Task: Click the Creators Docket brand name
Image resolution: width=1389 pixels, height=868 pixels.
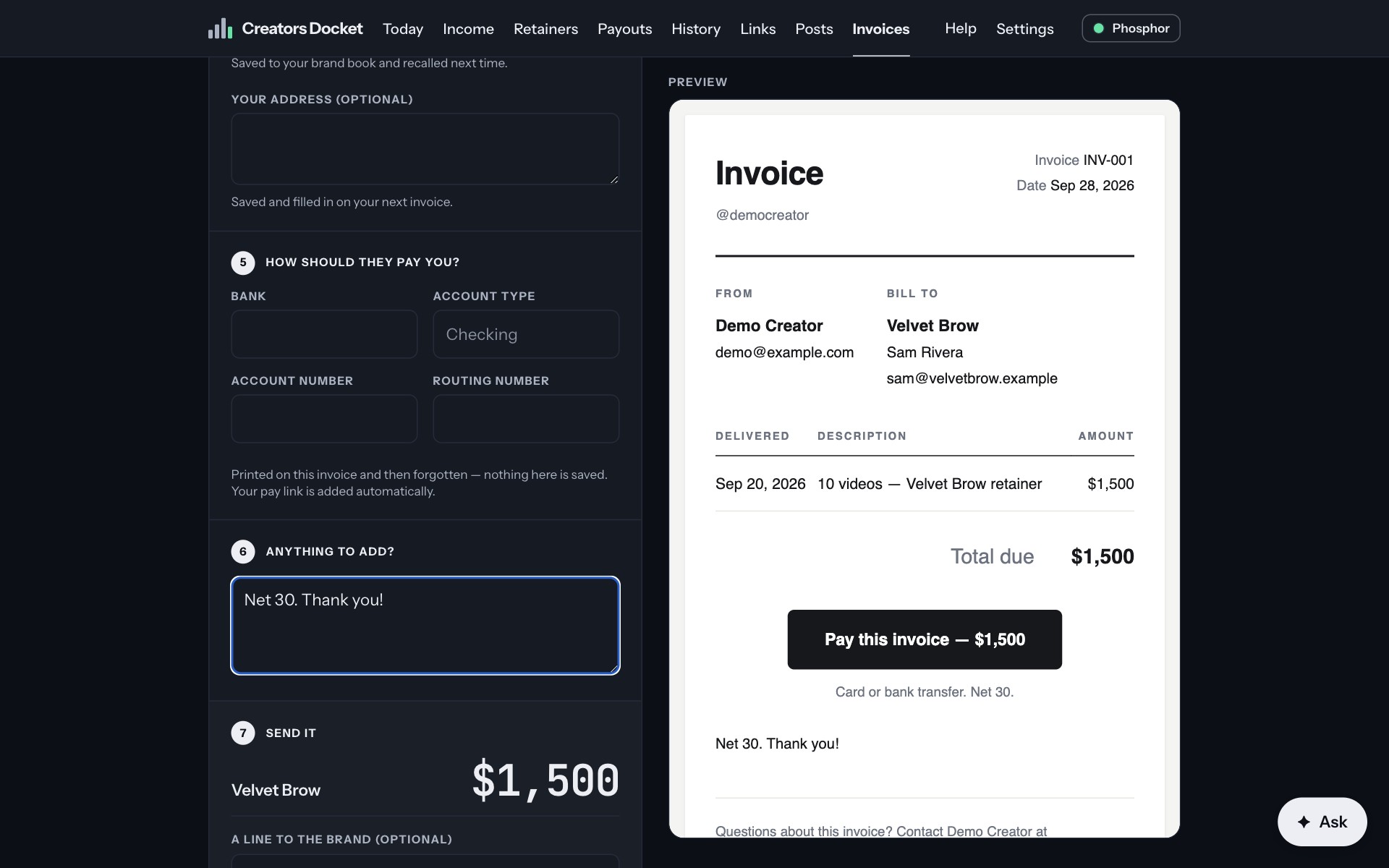Action: [302, 28]
